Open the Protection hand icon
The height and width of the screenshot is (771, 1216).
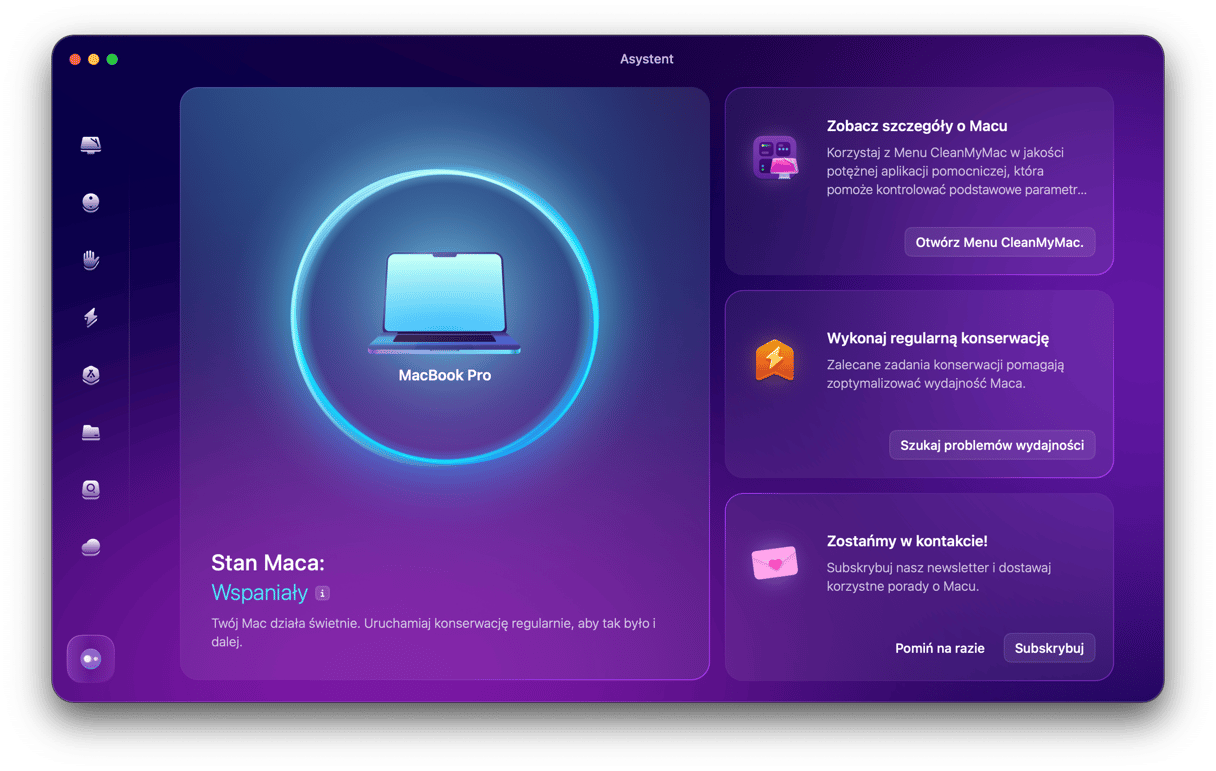91,260
